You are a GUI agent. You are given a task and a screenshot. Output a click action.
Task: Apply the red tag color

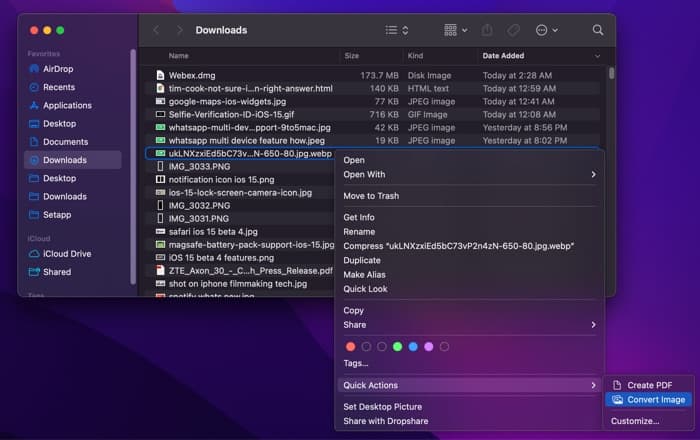[x=350, y=347]
